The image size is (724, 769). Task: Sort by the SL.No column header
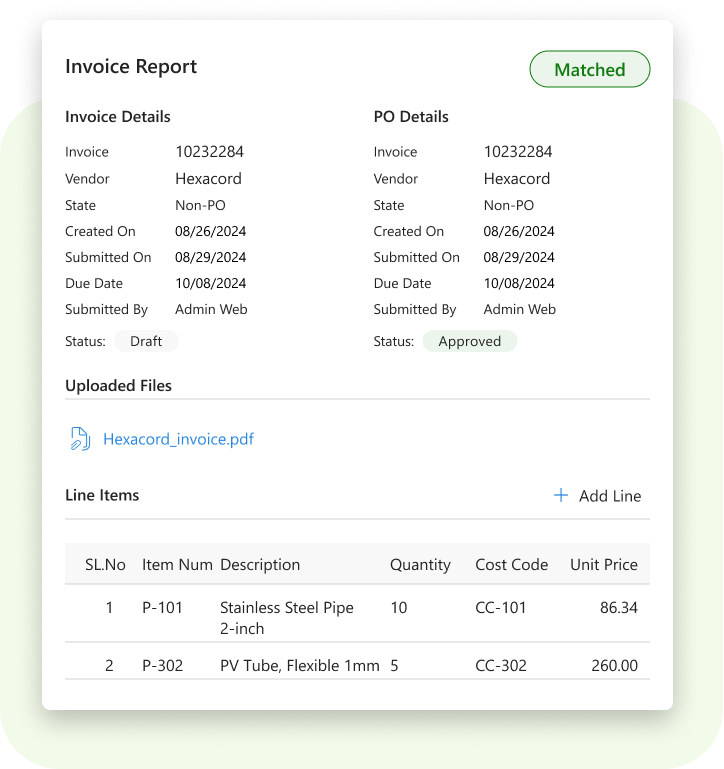pos(105,565)
